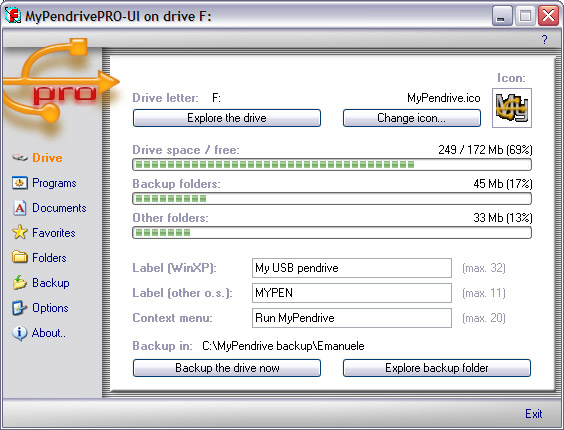This screenshot has height=430, width=564.
Task: Click the 249 / 172 Mb (69%) value
Action: pyautogui.click(x=485, y=150)
